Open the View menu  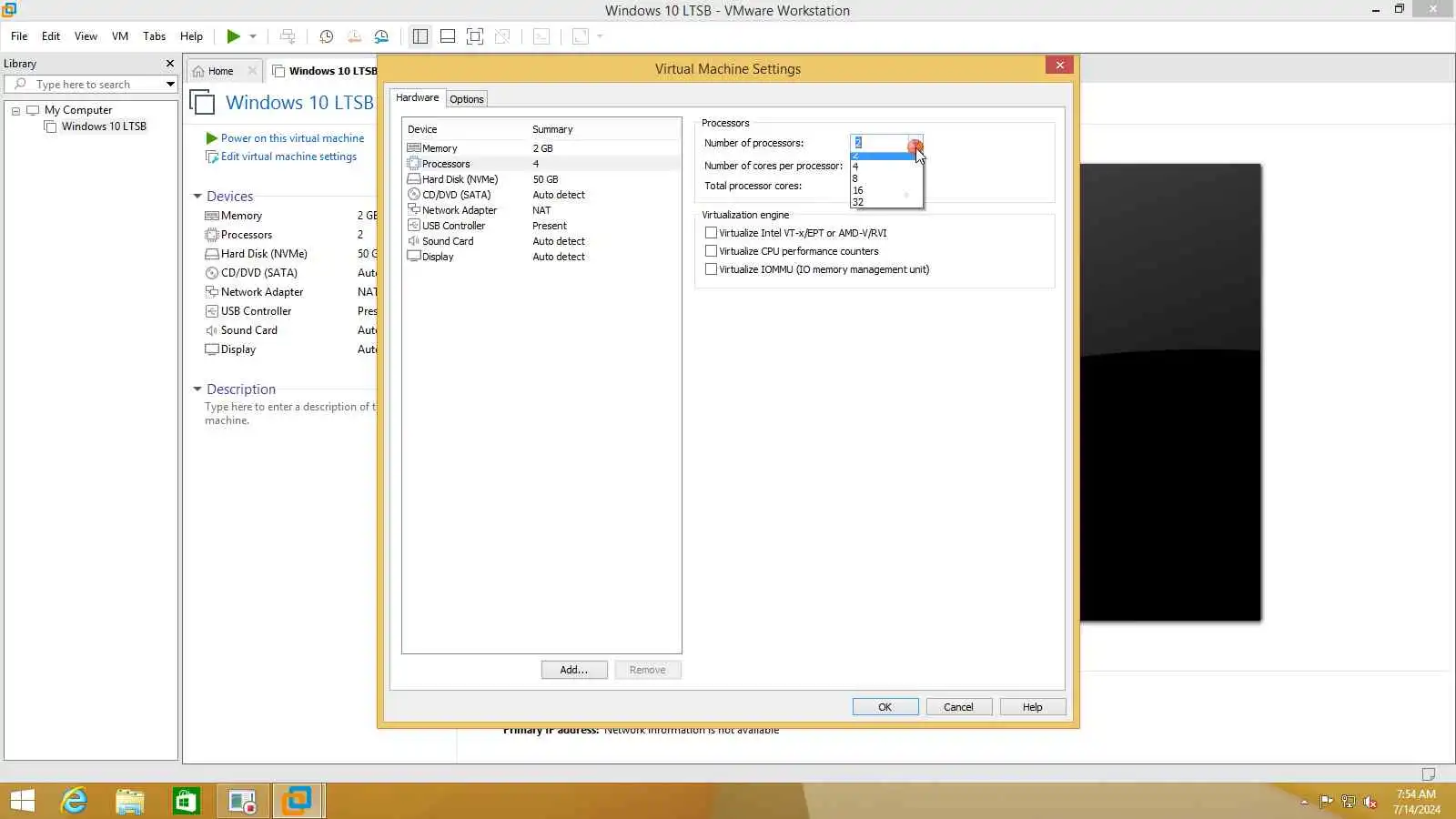86,36
